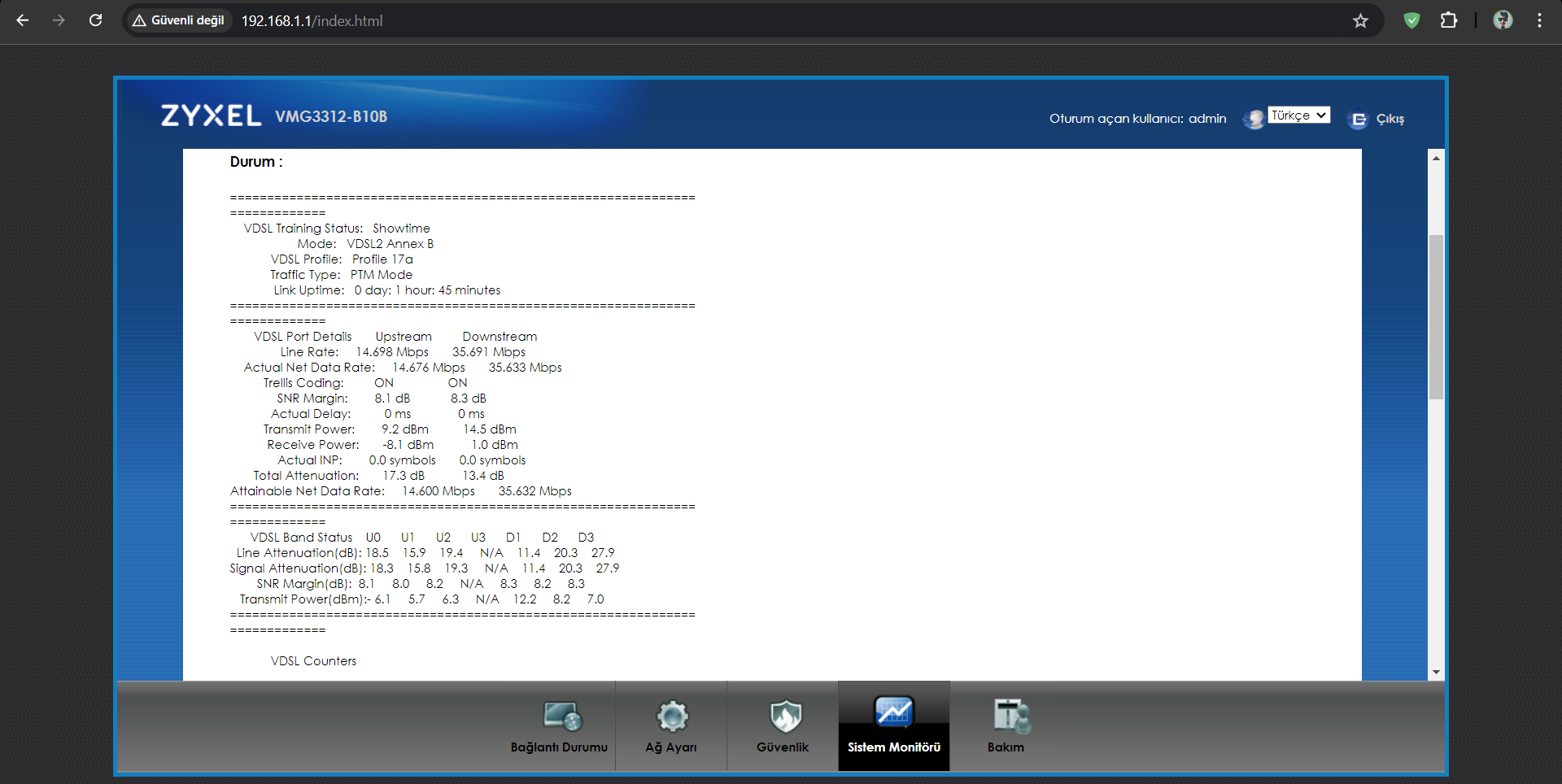1562x784 pixels.
Task: Select the Güvenlik menu label
Action: pos(783,747)
